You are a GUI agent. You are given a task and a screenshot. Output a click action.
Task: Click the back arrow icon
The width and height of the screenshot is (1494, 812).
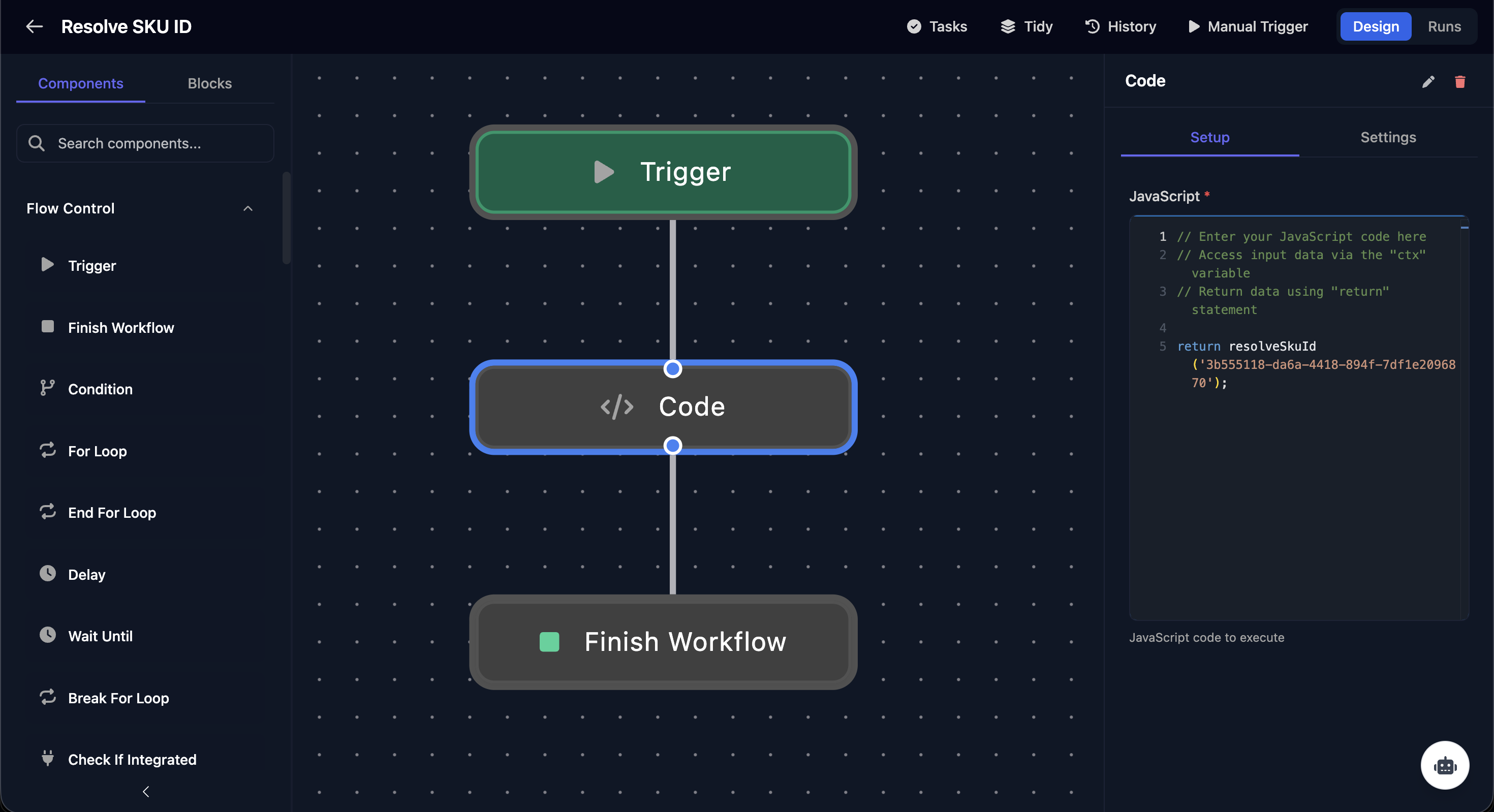point(34,27)
